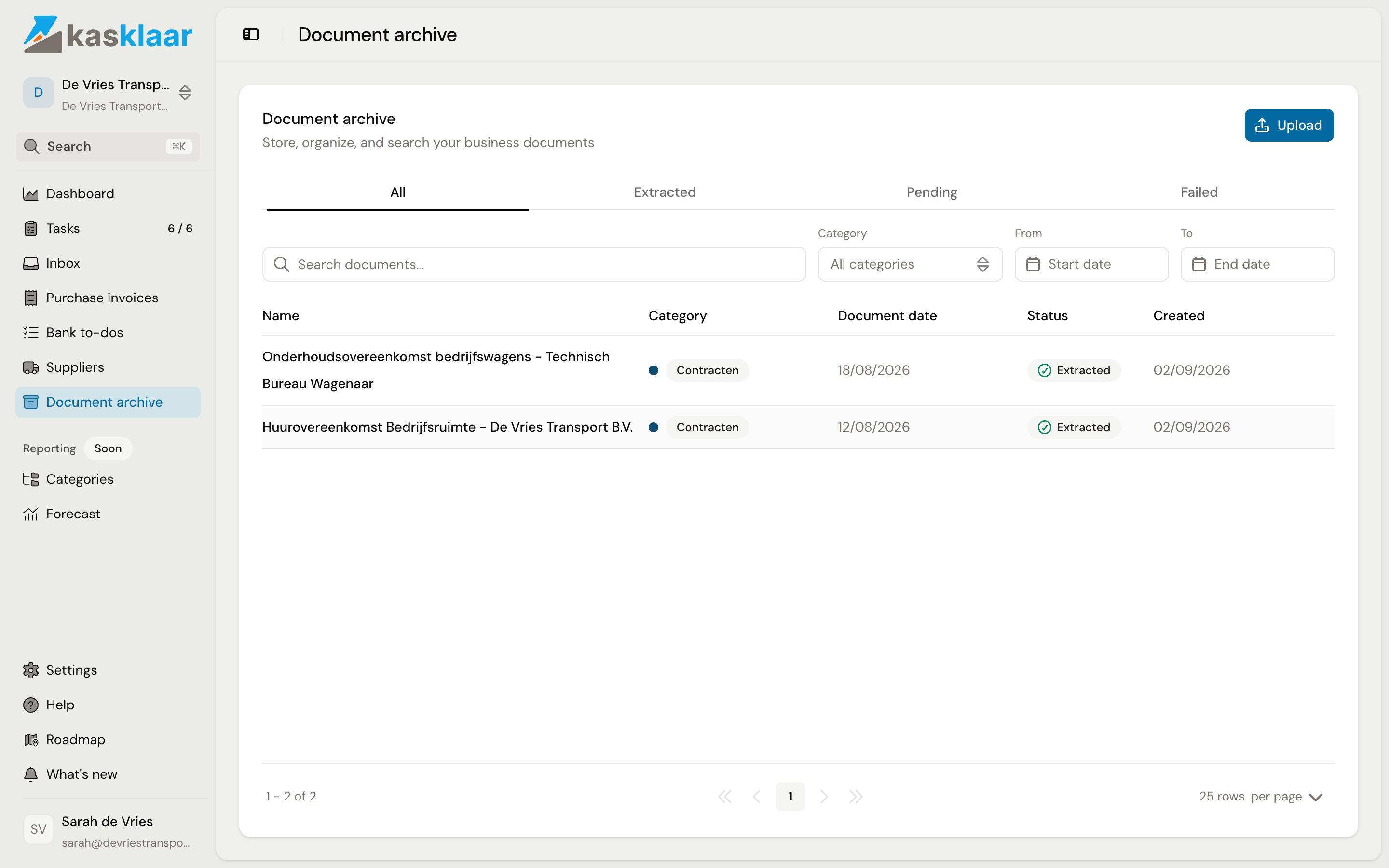Image resolution: width=1389 pixels, height=868 pixels.
Task: Go to Tasks in sidebar
Action: click(x=108, y=229)
